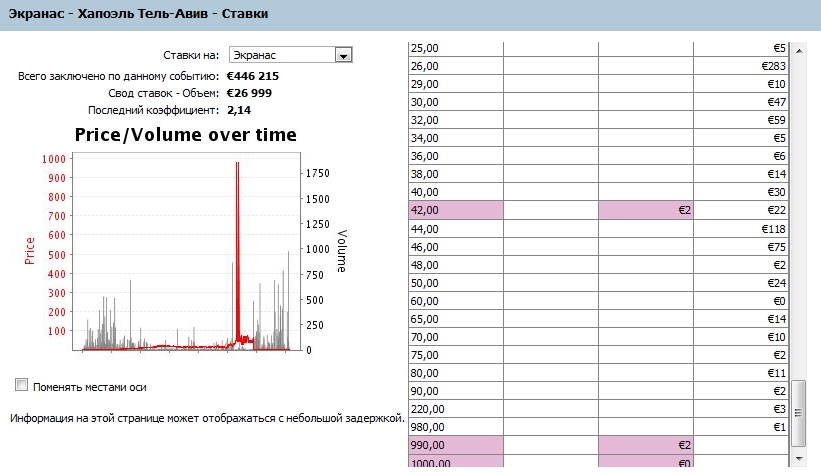Screen dimensions: 821x475
Task: Select the volume value €26 999
Action: pyautogui.click(x=249, y=93)
